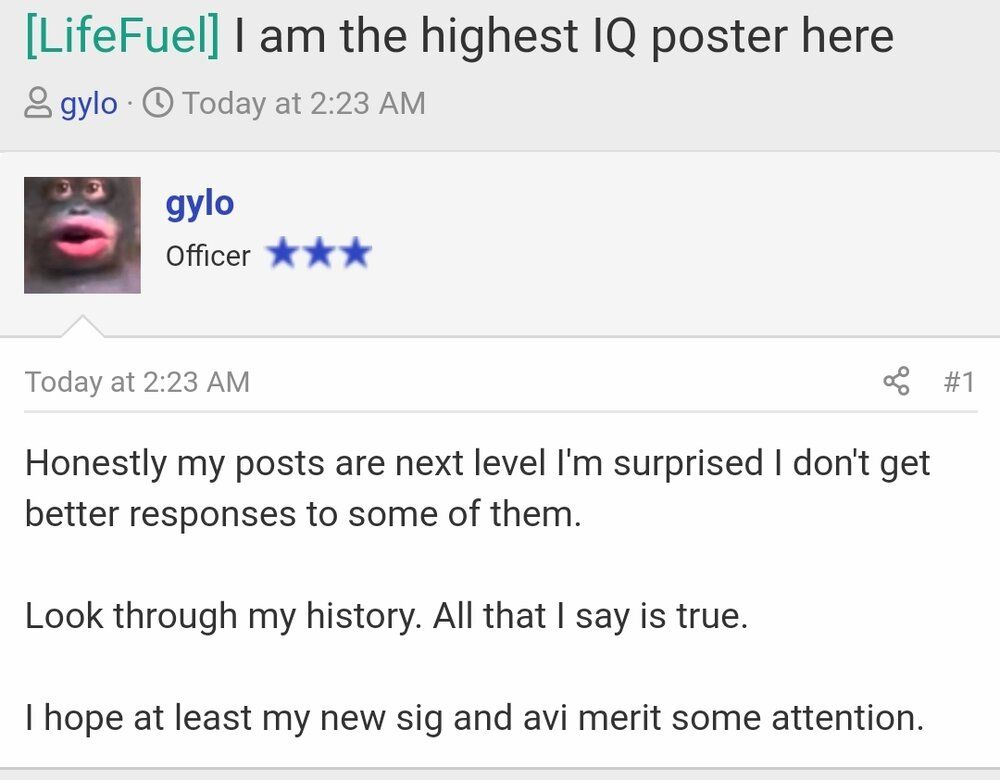
Task: Click the Officer rank title
Action: pyautogui.click(x=208, y=256)
